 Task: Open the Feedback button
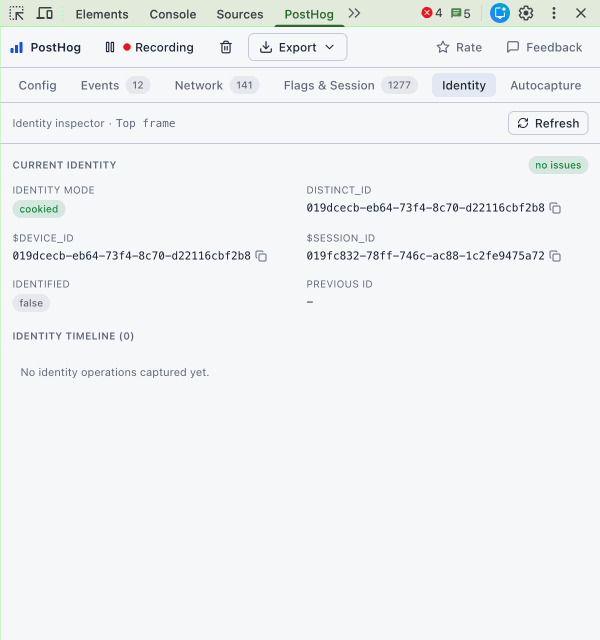coord(544,47)
